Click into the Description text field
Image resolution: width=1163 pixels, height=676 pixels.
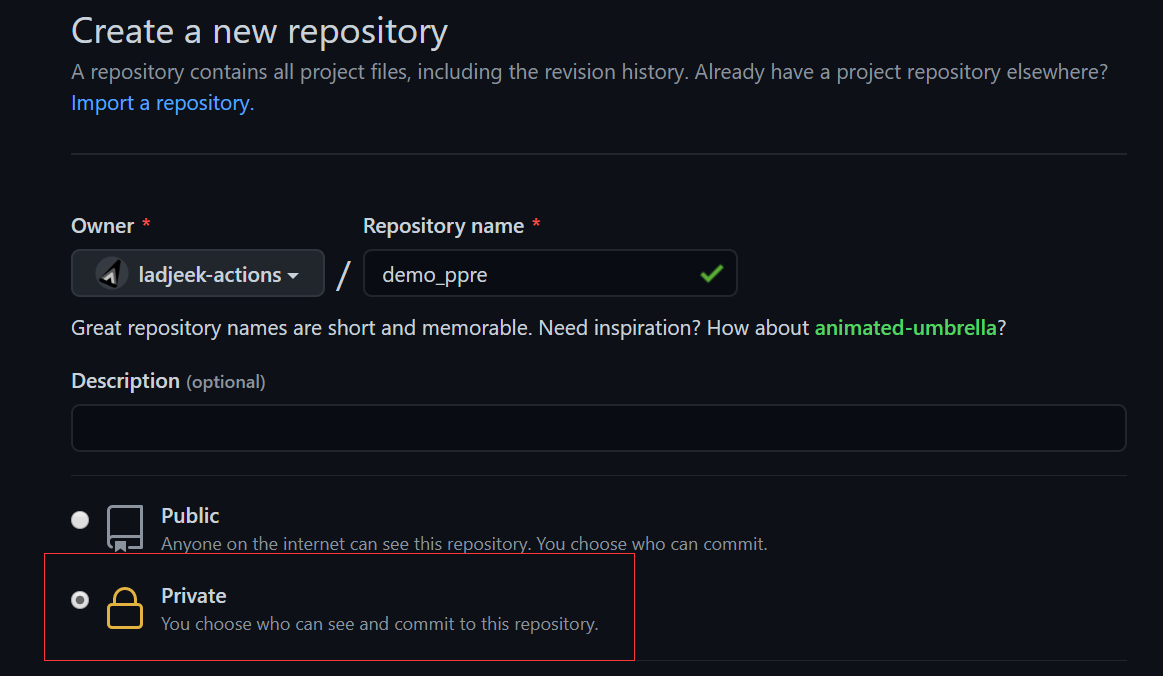click(598, 428)
